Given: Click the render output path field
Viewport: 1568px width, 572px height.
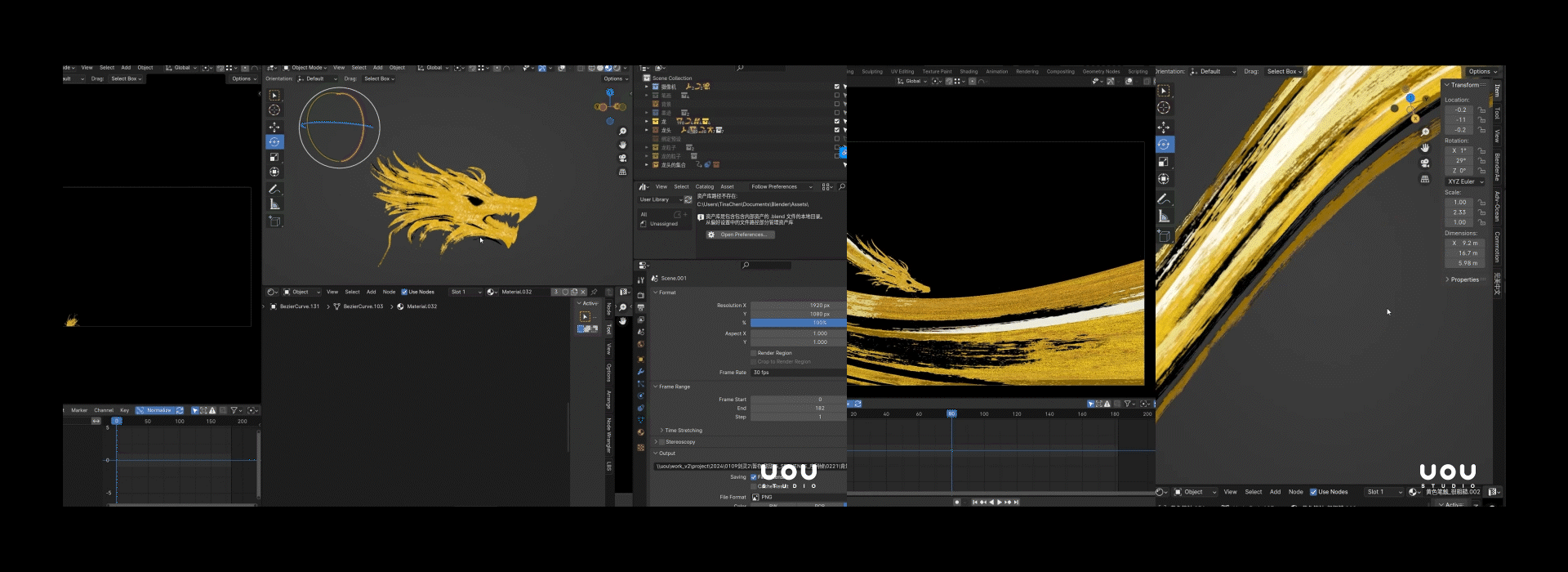Looking at the screenshot, I should pos(750,467).
